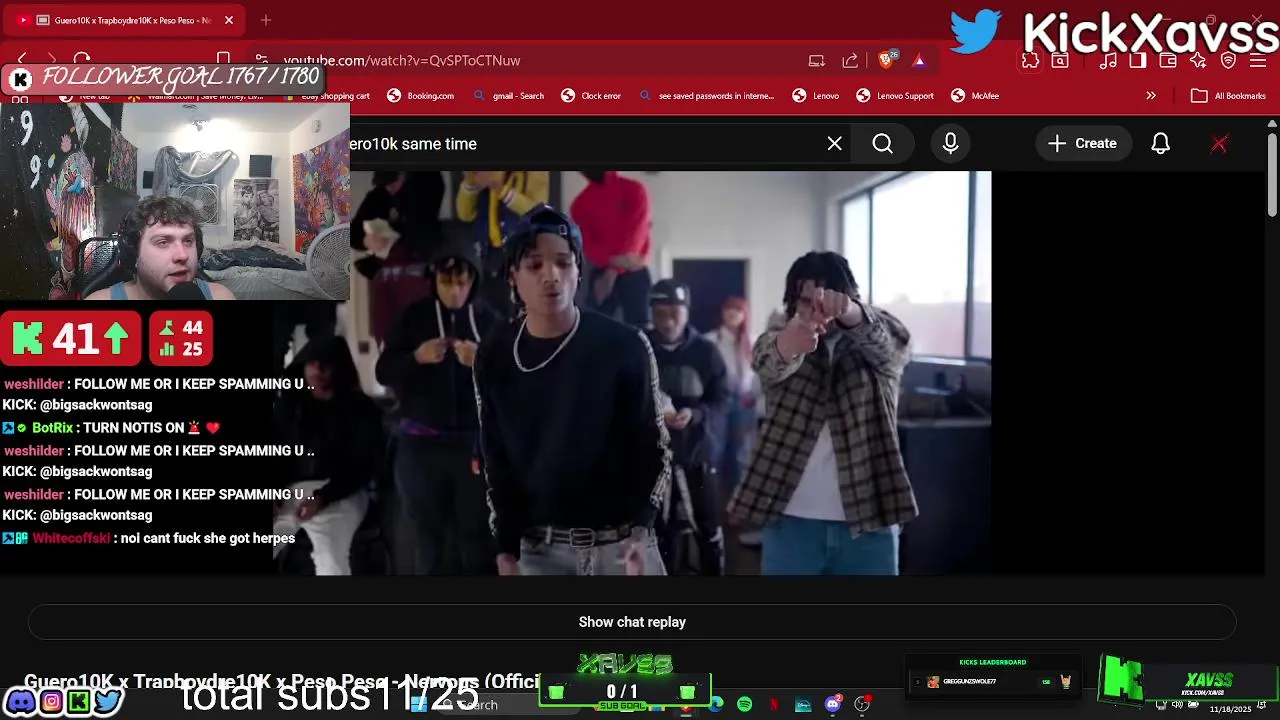Open the gmail - Search bookmark
This screenshot has width=1280, height=720.
508,96
